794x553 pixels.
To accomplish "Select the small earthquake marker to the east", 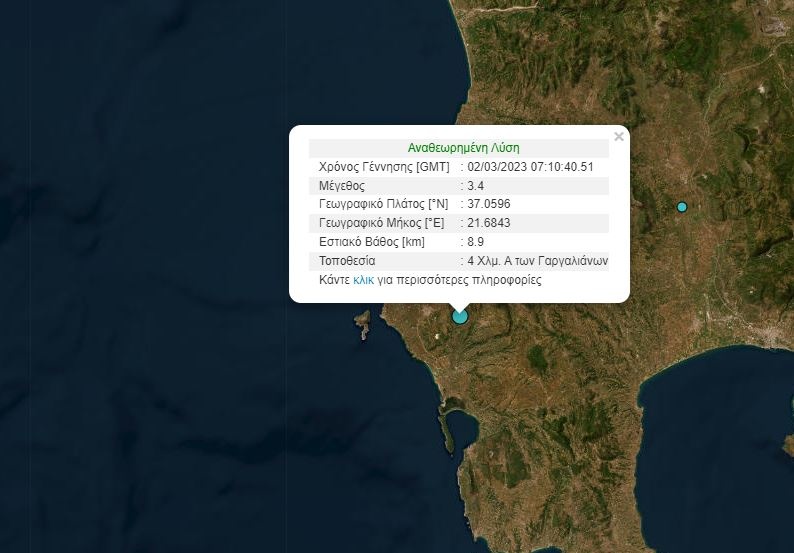I will pyautogui.click(x=682, y=207).
